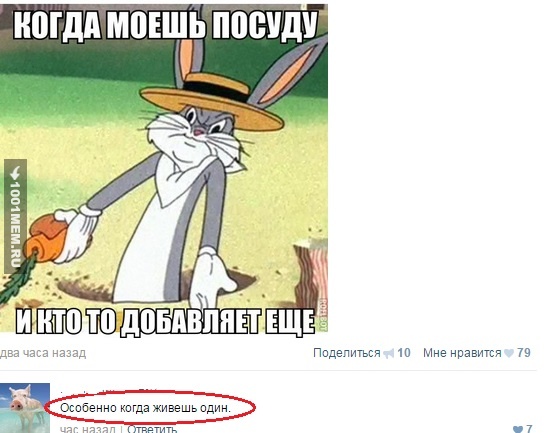
Task: Click the 1001mem.ru watermark arrow logo
Action: tap(15, 173)
